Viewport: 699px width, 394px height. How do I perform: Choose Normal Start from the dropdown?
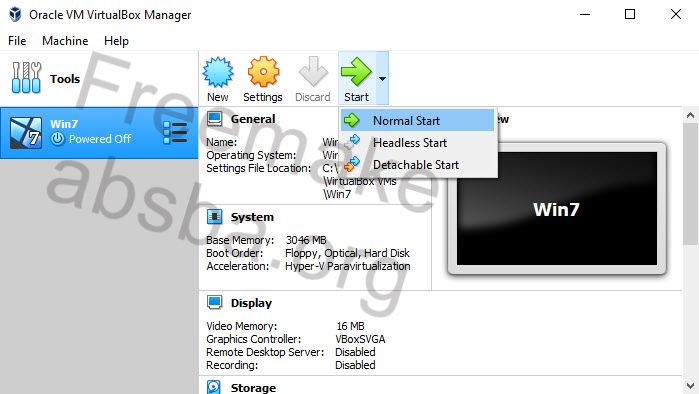(418, 120)
